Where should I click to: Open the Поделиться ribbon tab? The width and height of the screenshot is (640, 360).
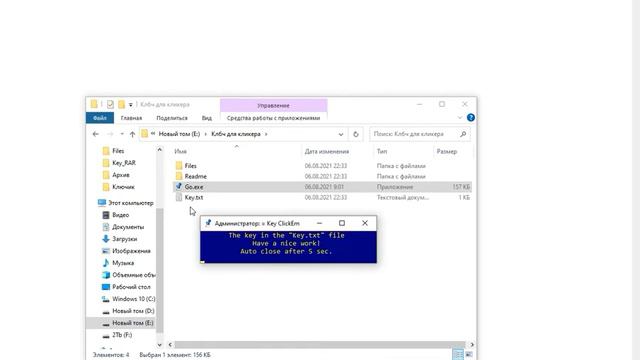click(172, 118)
